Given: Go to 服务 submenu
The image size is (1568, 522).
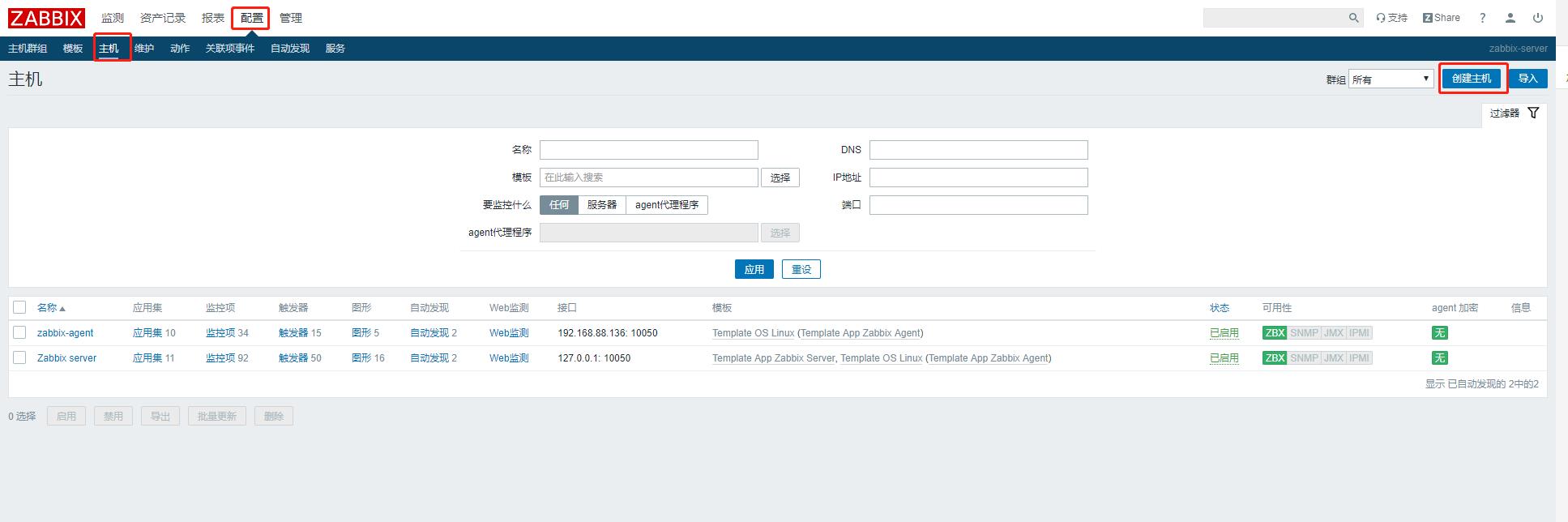Looking at the screenshot, I should tap(335, 49).
